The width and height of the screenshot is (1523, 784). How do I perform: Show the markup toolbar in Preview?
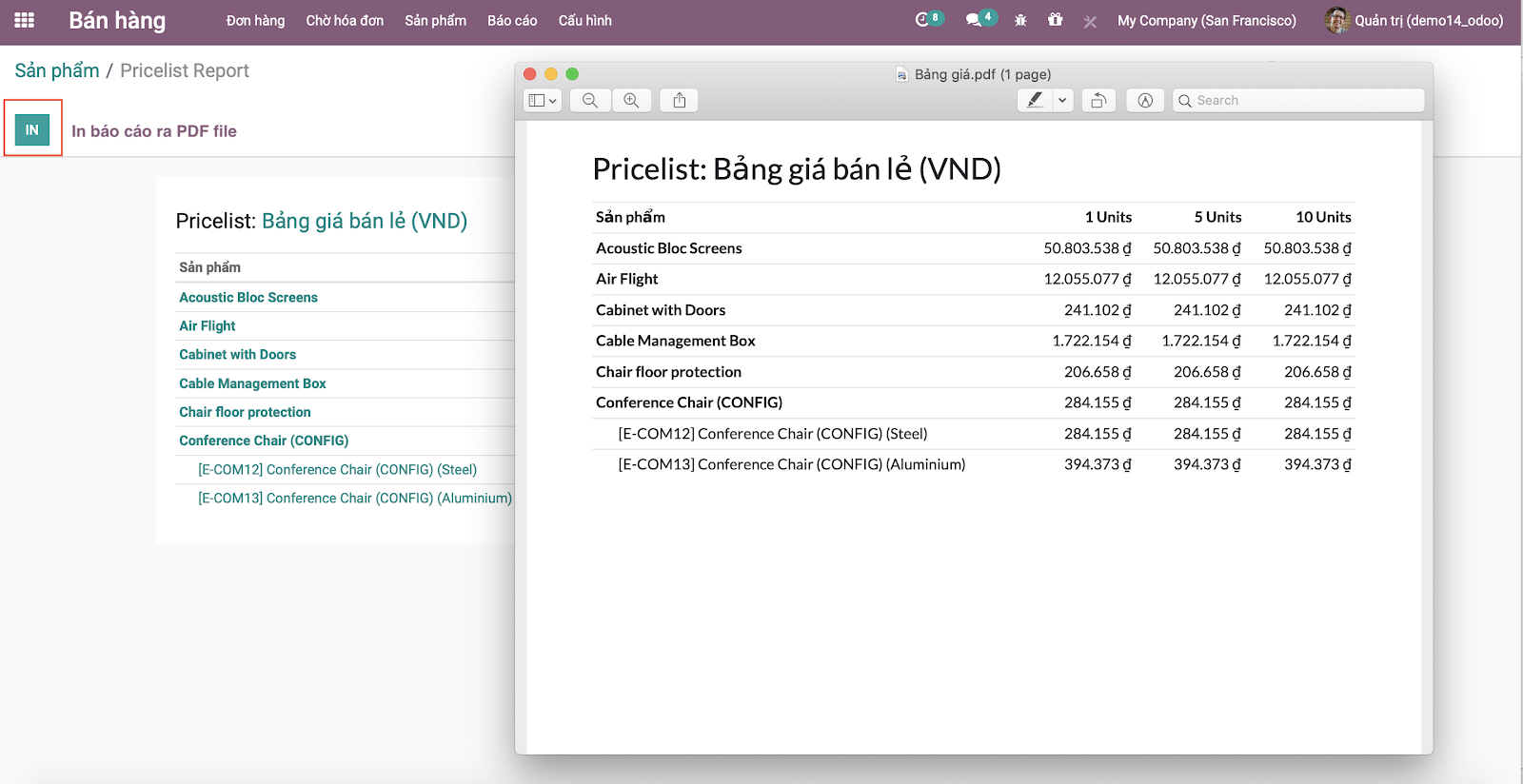coord(1145,101)
